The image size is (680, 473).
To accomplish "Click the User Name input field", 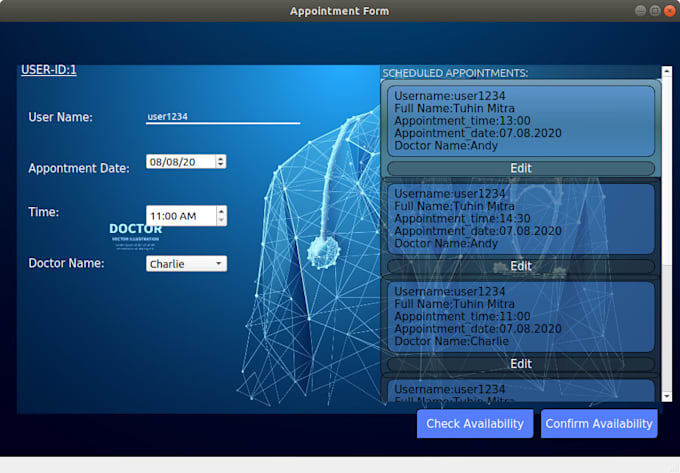I will 222,117.
